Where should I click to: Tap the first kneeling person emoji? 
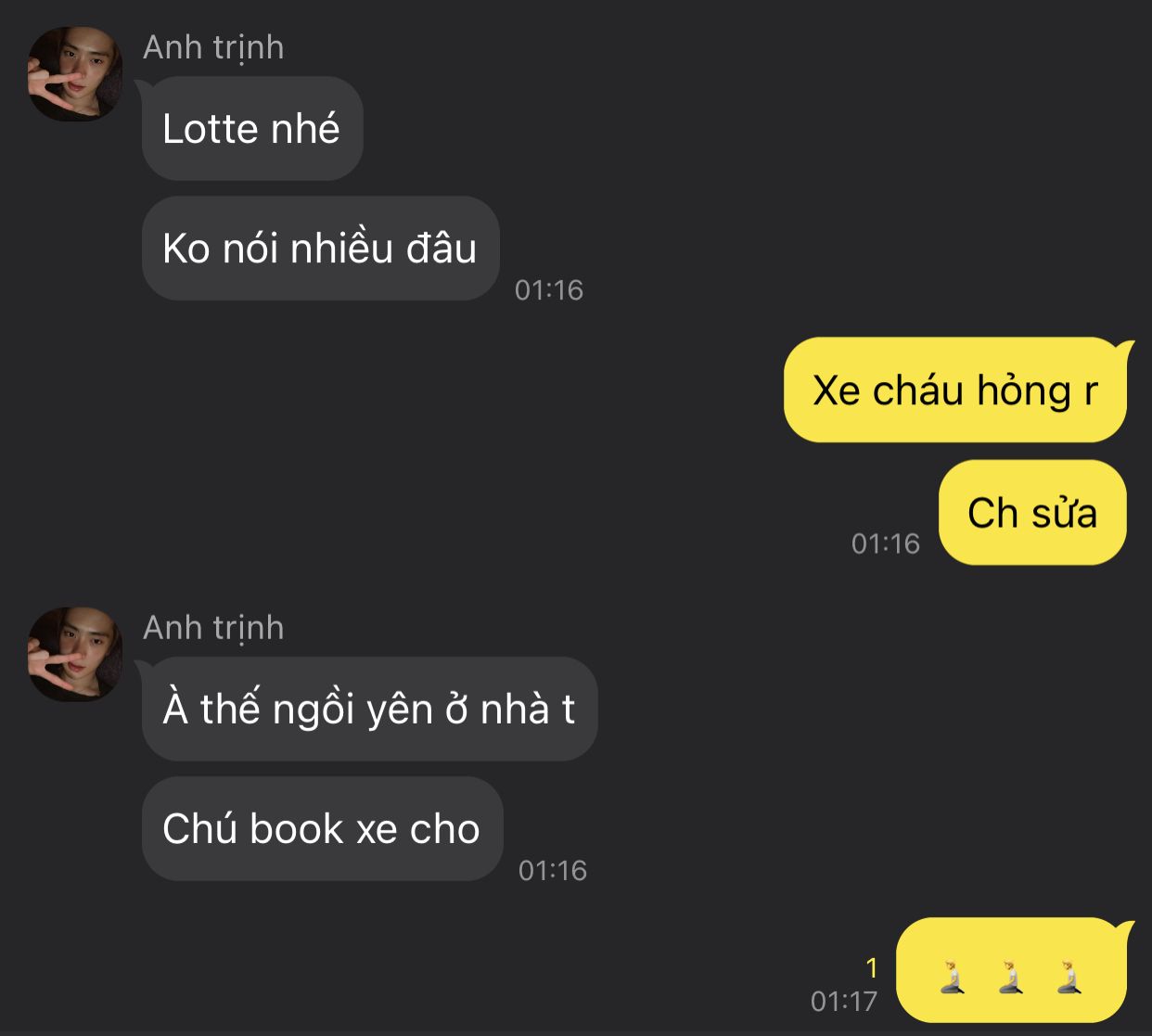coord(952,978)
